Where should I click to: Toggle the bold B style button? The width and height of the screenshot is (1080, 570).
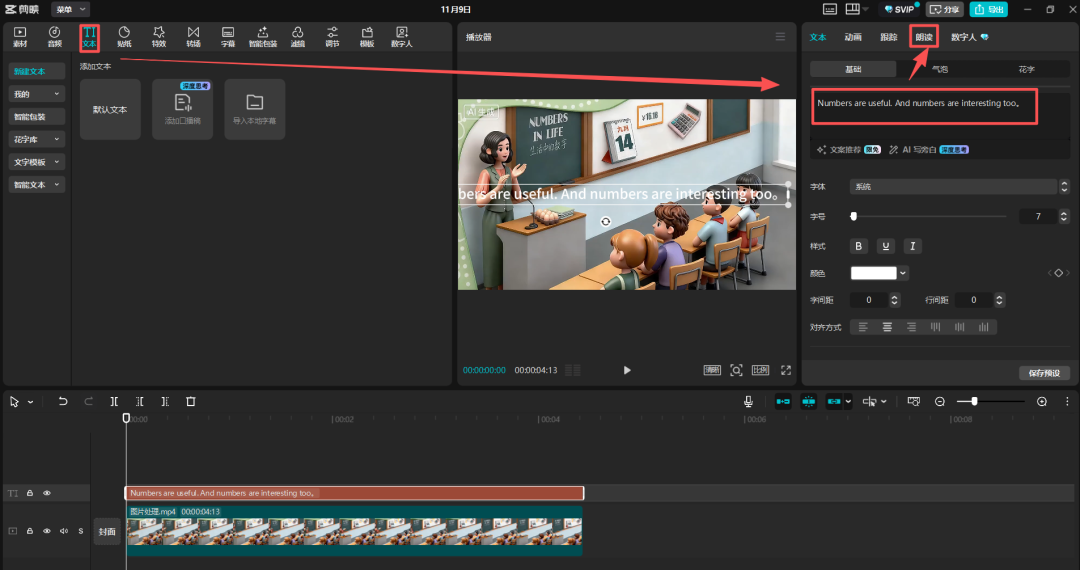(x=858, y=246)
